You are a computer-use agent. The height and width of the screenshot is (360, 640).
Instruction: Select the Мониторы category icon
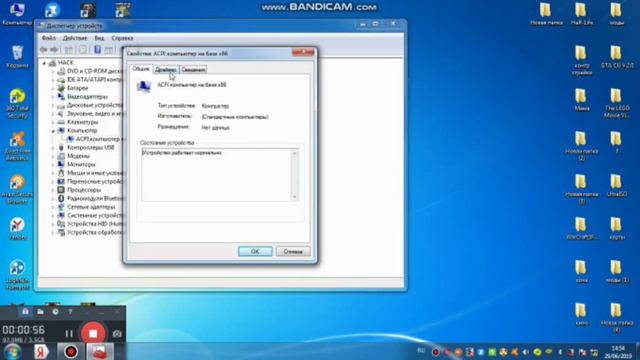(x=61, y=164)
